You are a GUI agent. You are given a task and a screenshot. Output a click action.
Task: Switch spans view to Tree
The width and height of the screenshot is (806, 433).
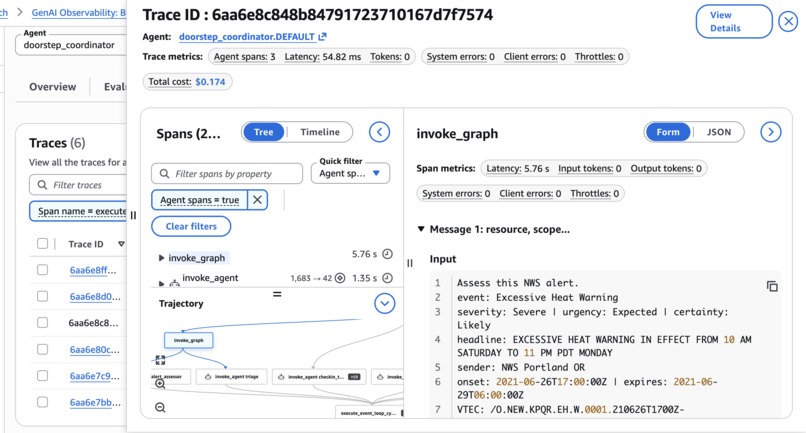coord(263,132)
